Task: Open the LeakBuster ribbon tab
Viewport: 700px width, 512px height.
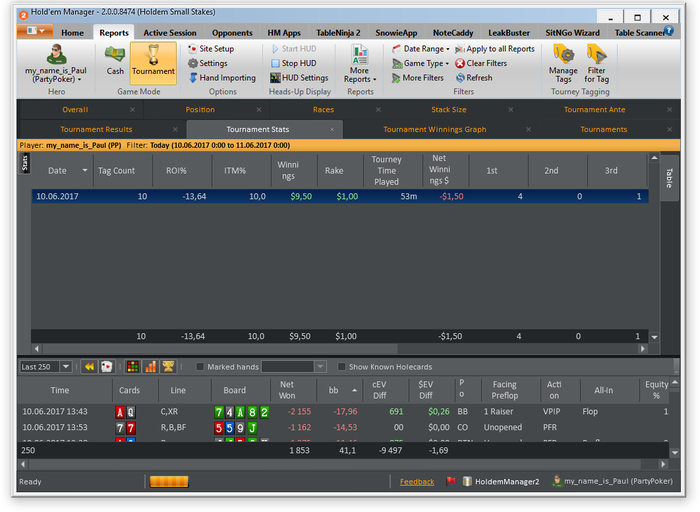Action: tap(509, 33)
